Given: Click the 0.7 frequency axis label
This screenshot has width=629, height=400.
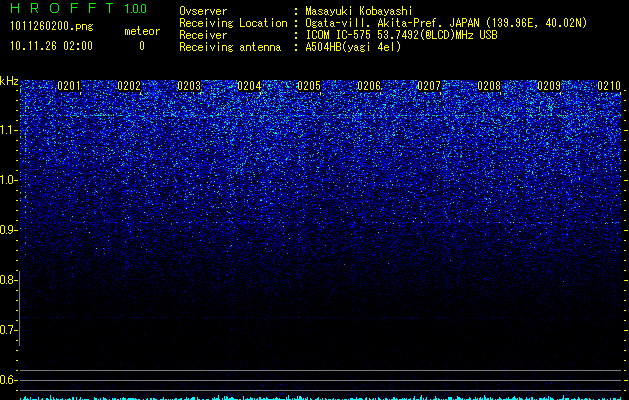Looking at the screenshot, I should (x=8, y=330).
